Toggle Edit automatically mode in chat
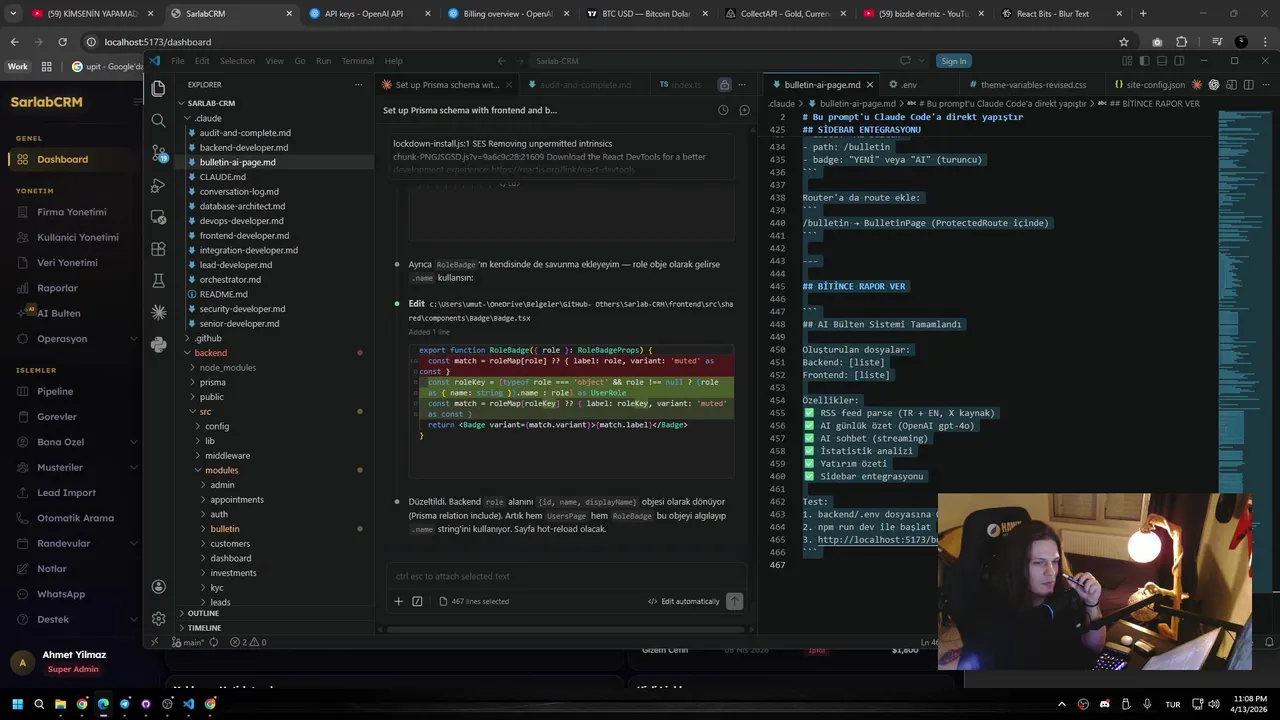 pos(684,601)
